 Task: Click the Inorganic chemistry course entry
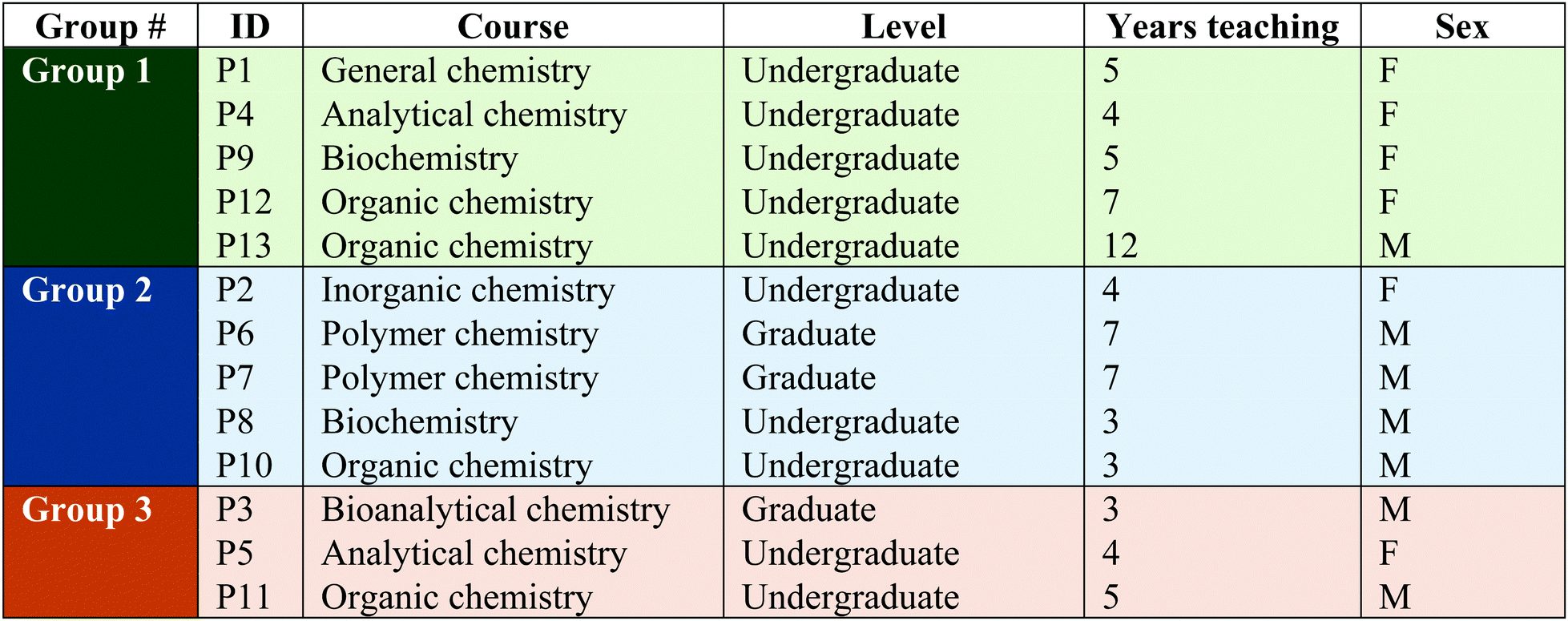468,290
